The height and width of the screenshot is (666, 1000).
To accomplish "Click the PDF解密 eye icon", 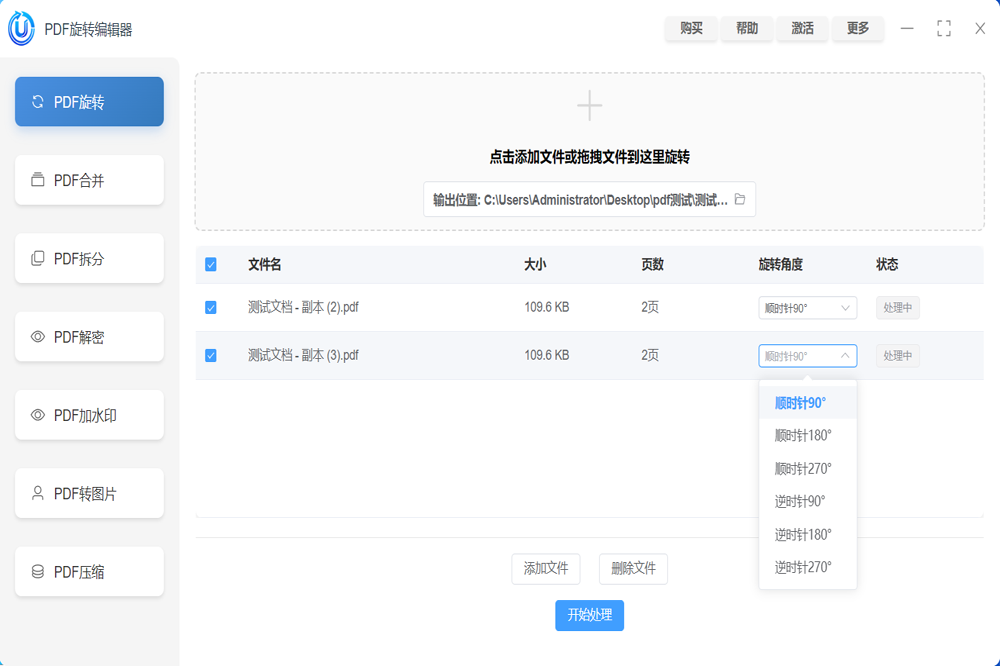I will (x=38, y=337).
